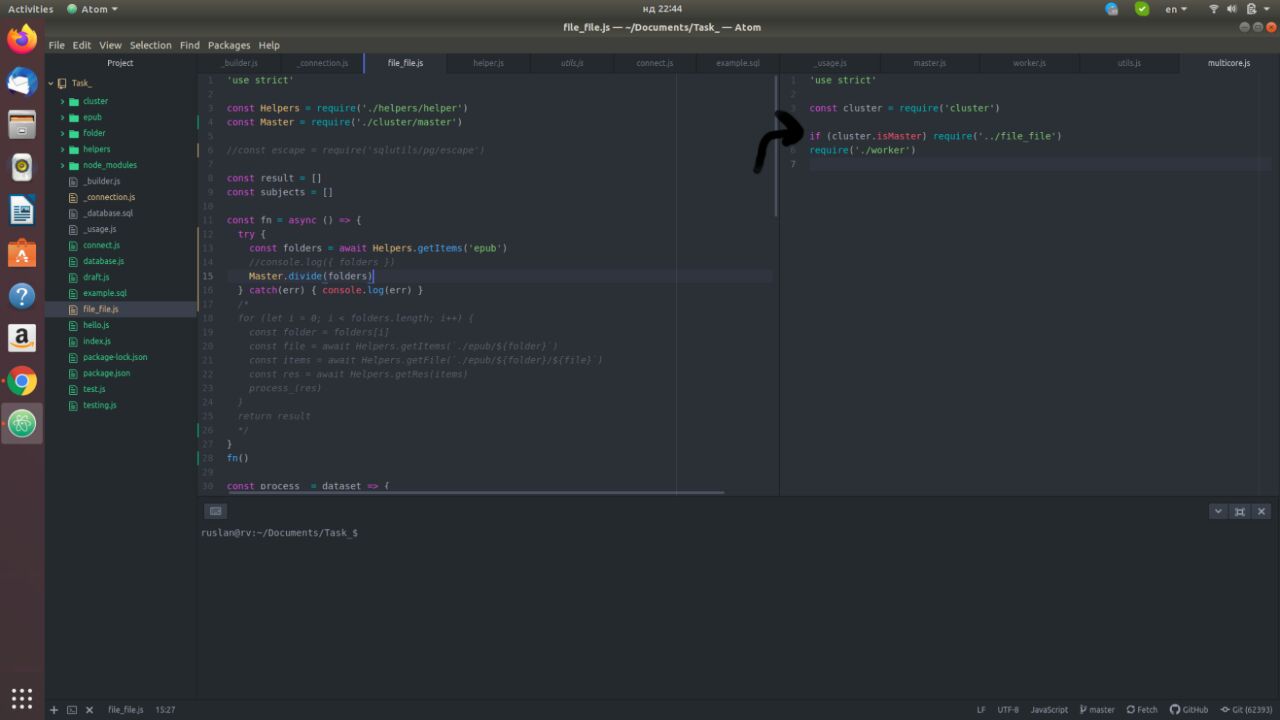
Task: Expand the cluster folder
Action: point(62,101)
